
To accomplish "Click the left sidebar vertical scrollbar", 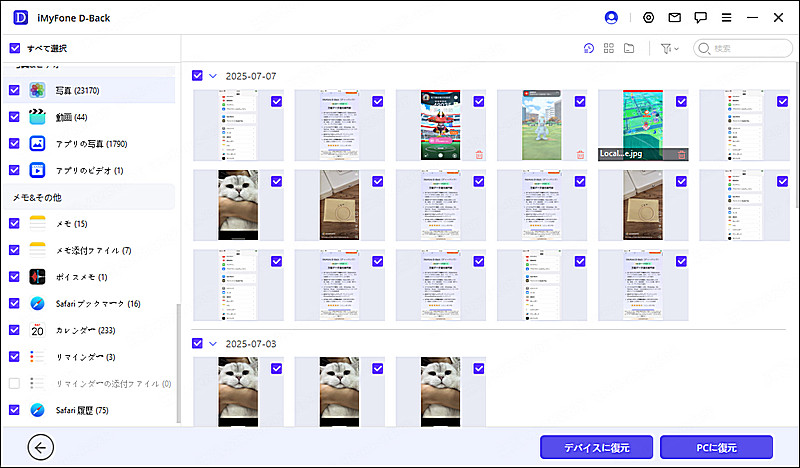I will 178,360.
